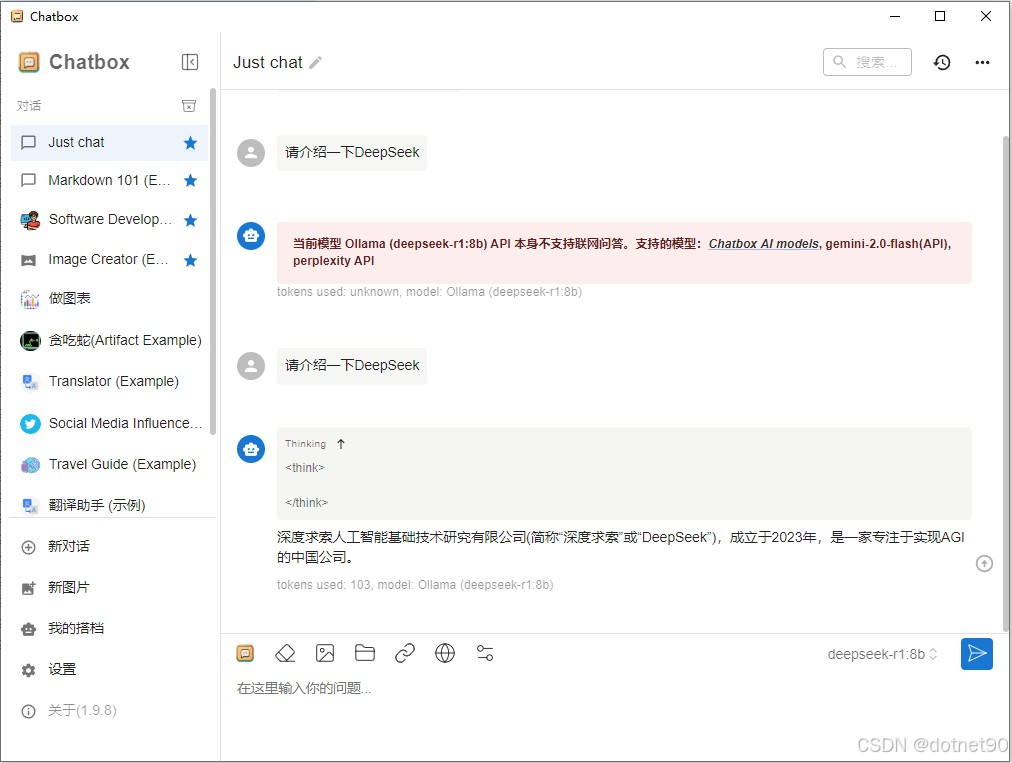Click the tokens used: 103 status text
This screenshot has width=1012, height=763.
point(415,585)
